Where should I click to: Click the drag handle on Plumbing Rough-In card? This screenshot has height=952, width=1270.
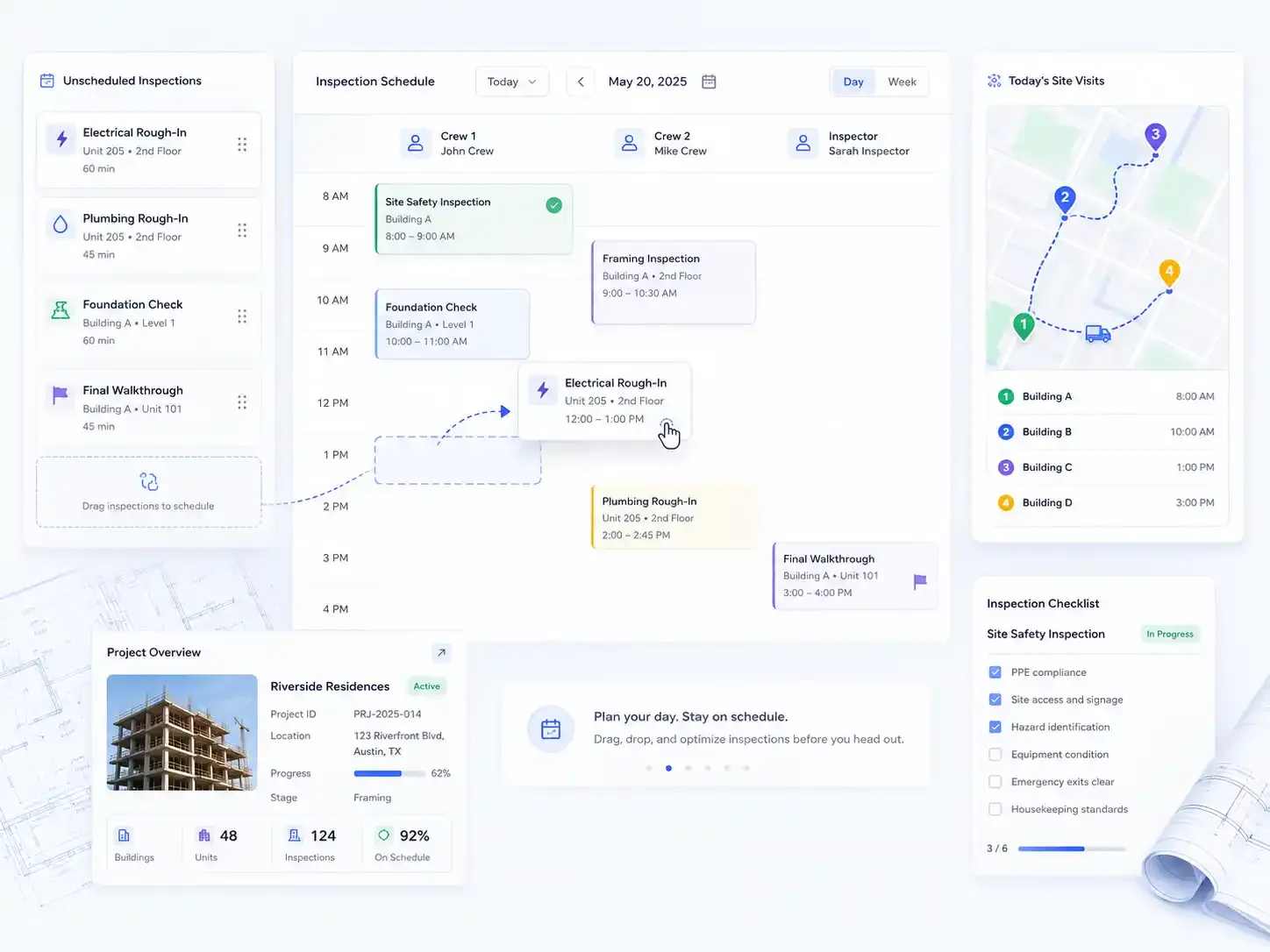[242, 231]
